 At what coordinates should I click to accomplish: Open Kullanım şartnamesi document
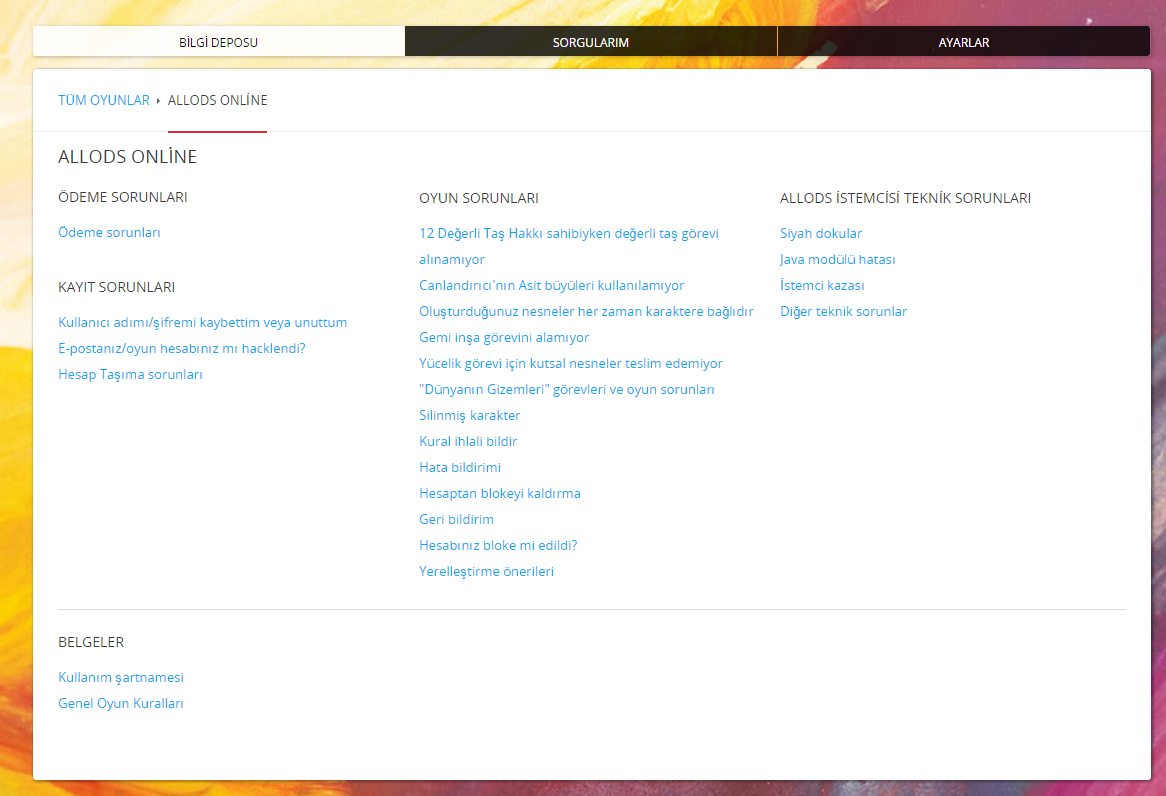(120, 678)
